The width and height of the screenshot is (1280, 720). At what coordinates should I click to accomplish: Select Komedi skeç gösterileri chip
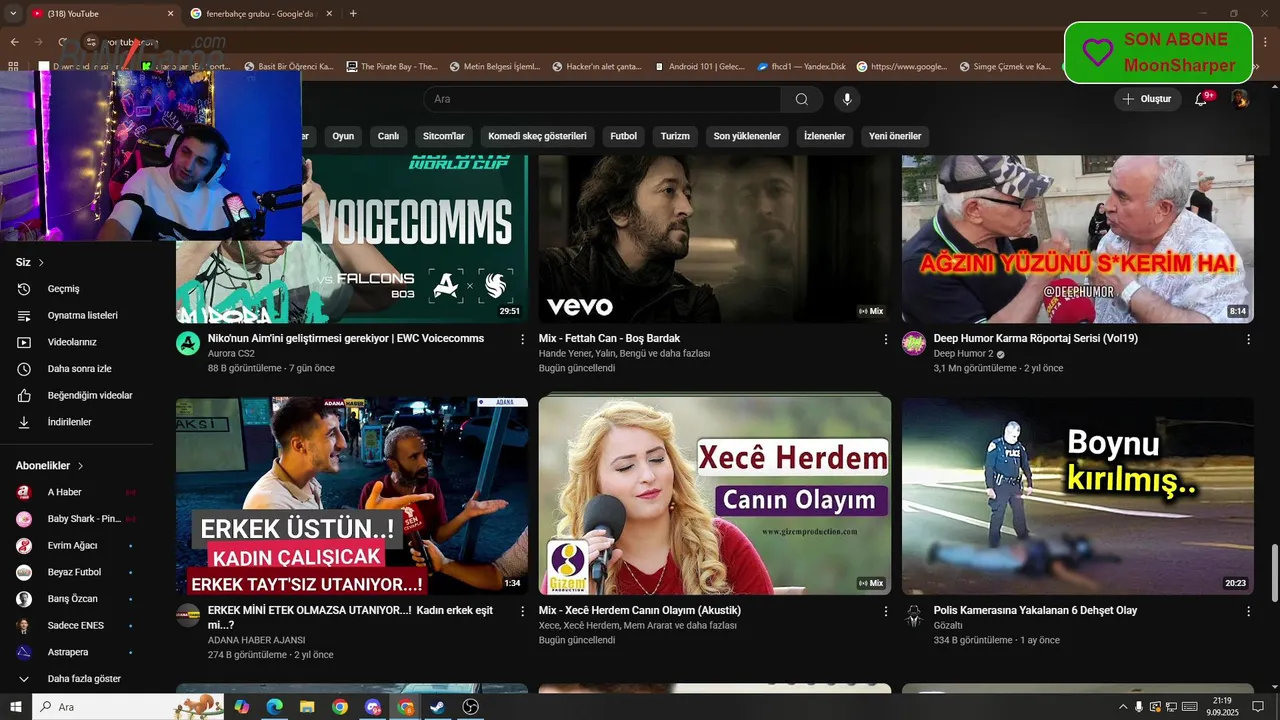[537, 136]
